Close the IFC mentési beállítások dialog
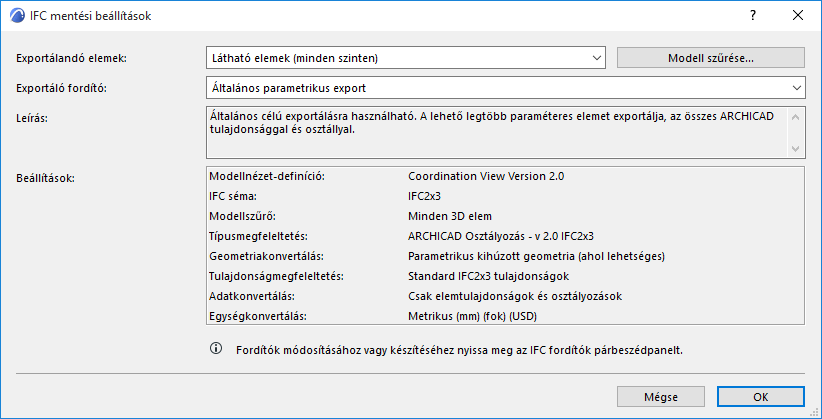This screenshot has width=822, height=419. click(x=797, y=16)
